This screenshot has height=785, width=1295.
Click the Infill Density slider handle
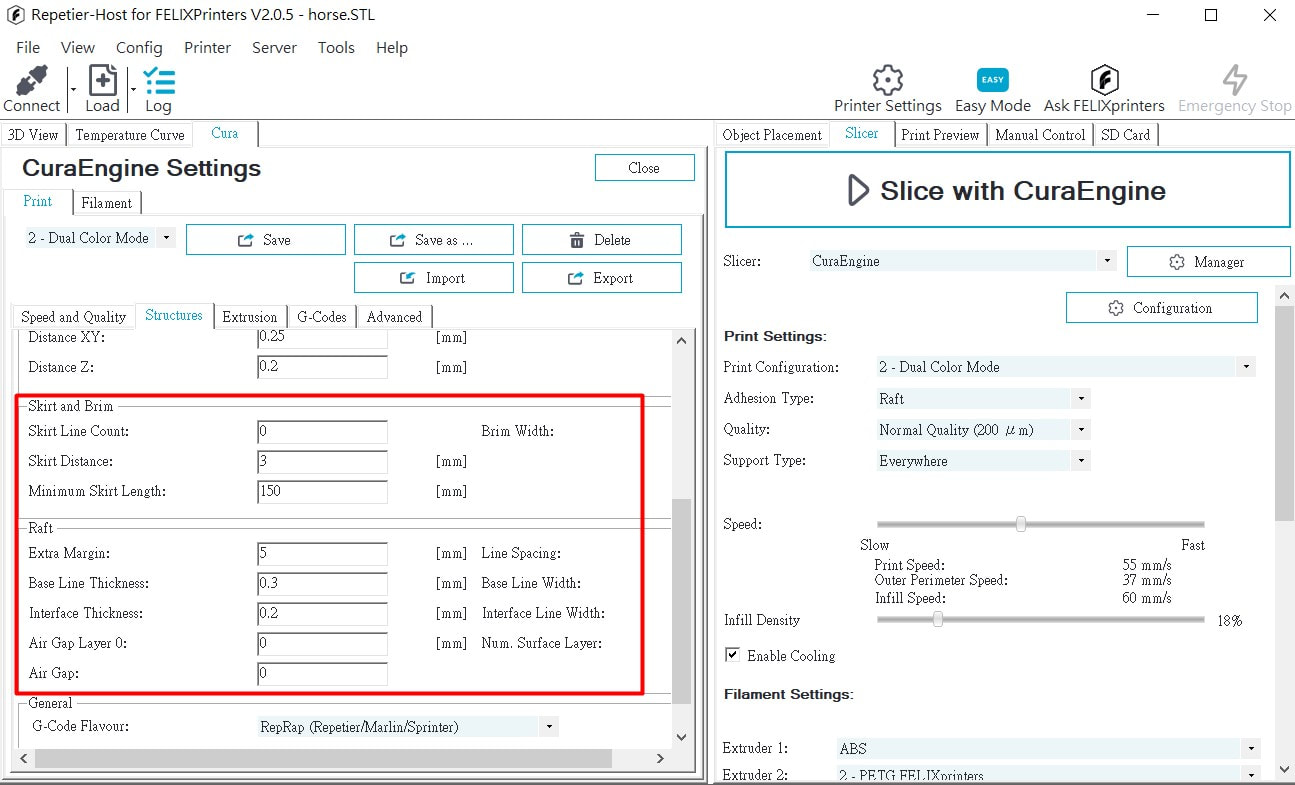point(937,620)
